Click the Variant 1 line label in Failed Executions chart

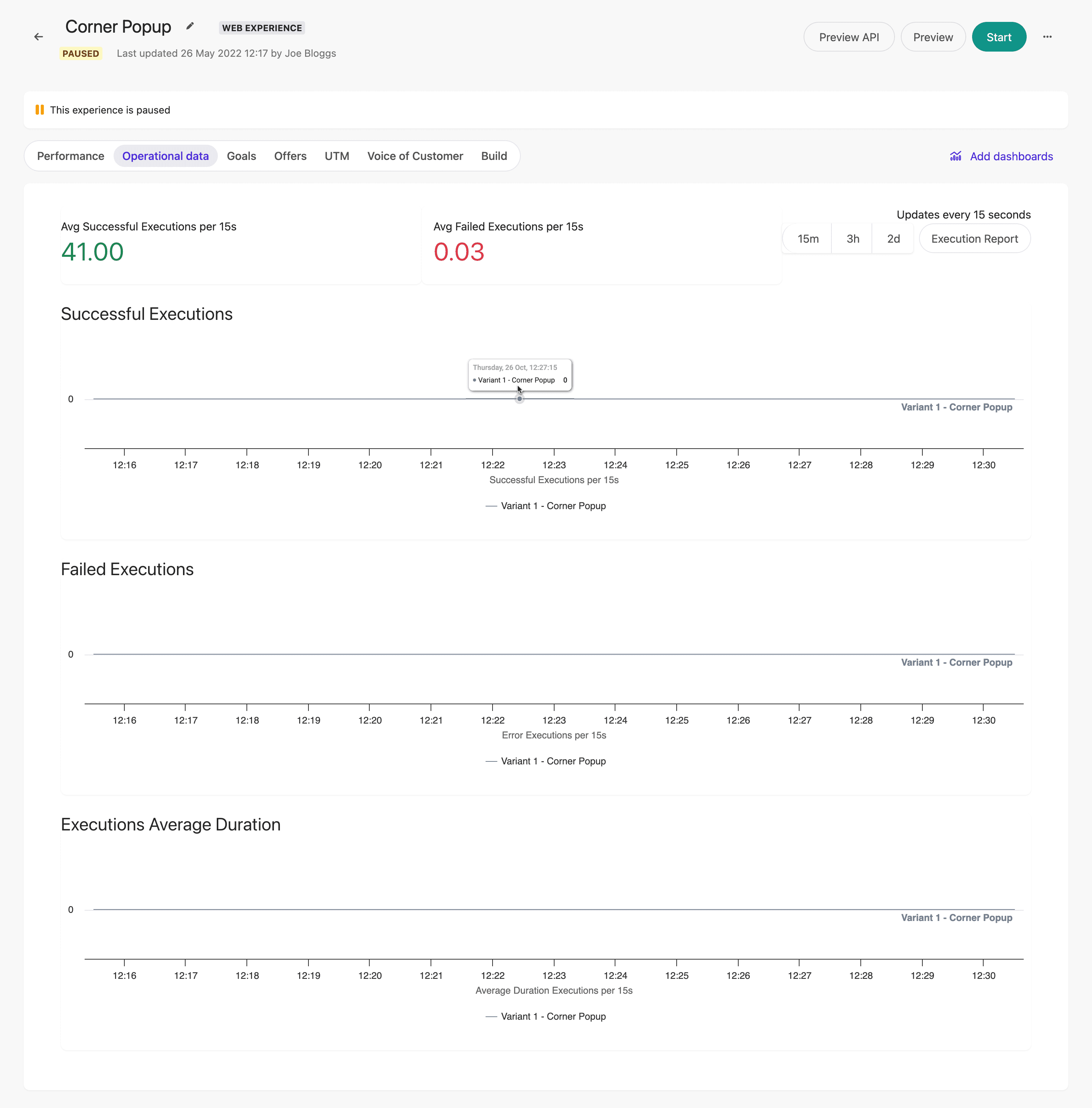[x=957, y=662]
